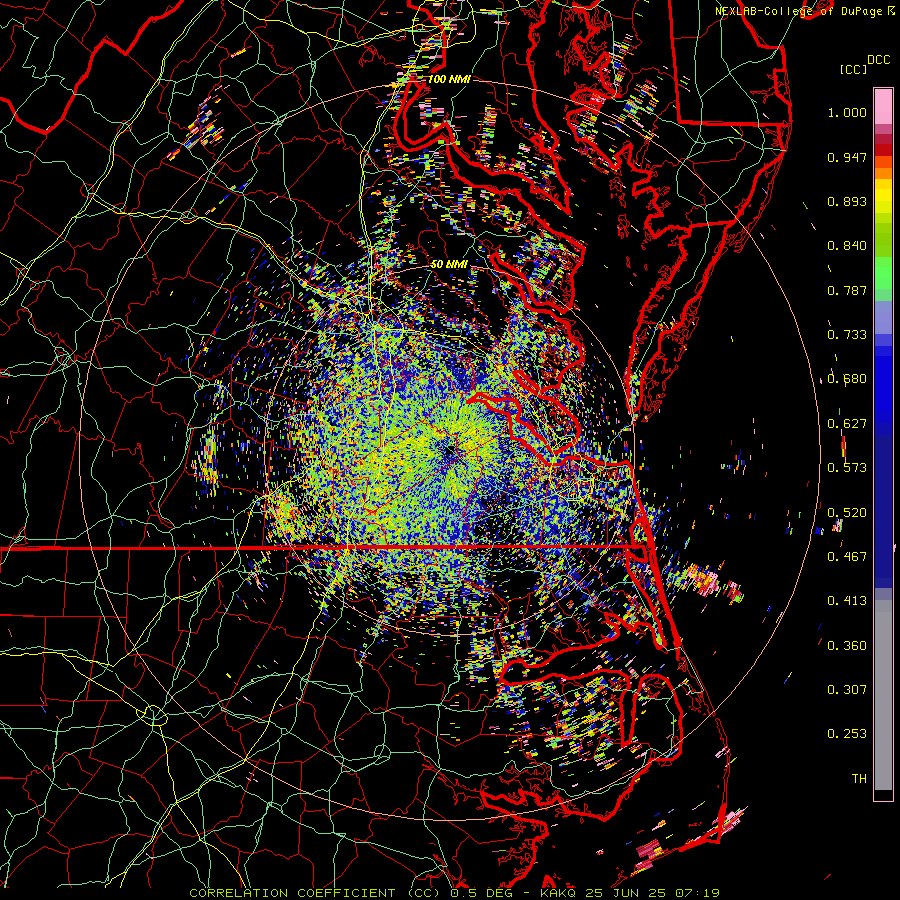Image resolution: width=900 pixels, height=900 pixels.
Task: Select the 0.680 legend value
Action: click(x=847, y=379)
